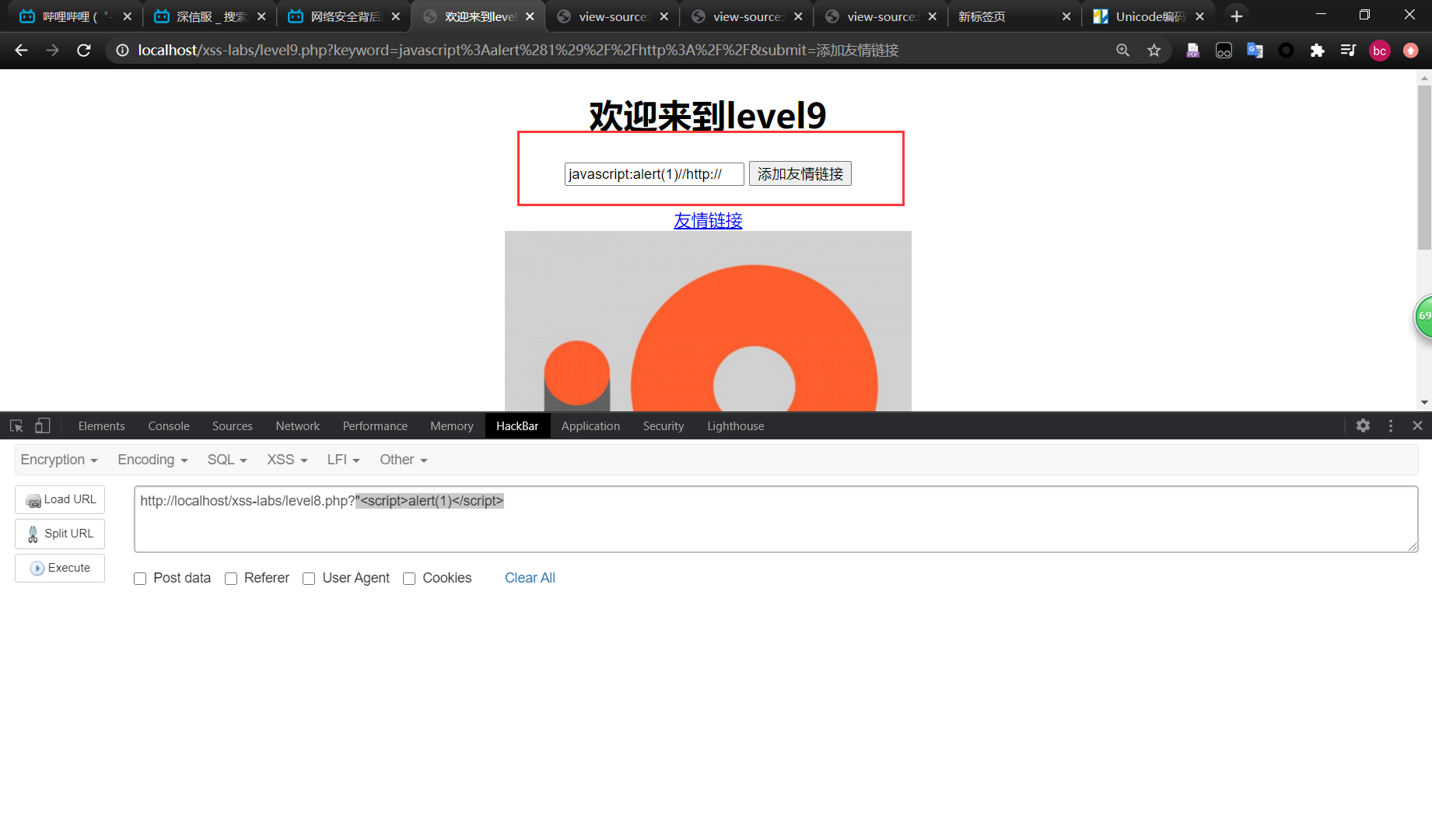Click the dark circle extension icon
Image resolution: width=1432 pixels, height=840 pixels.
click(x=1286, y=51)
